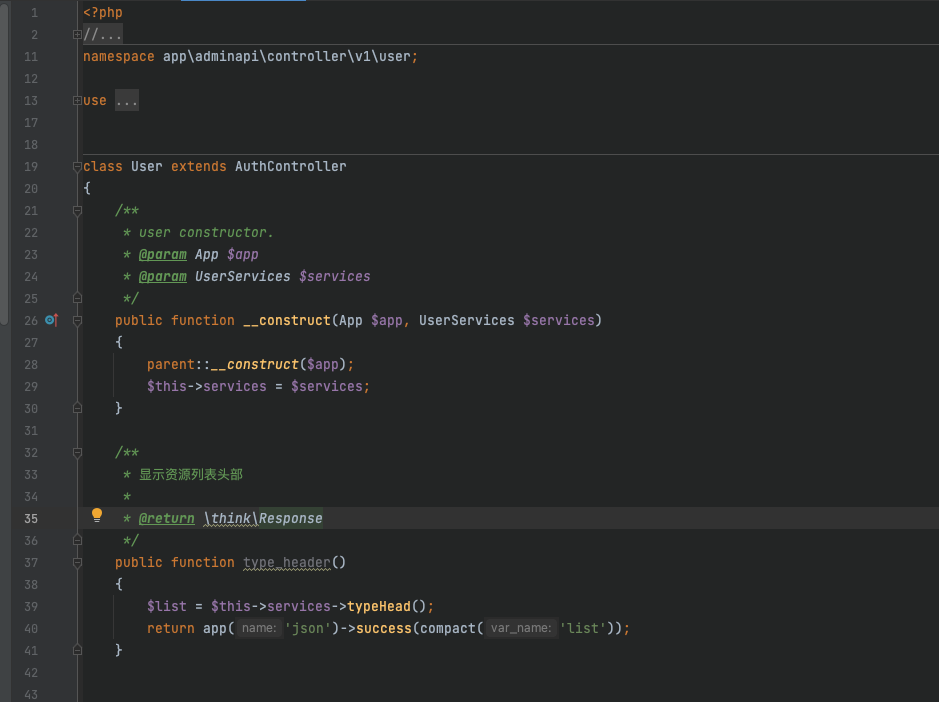Collapse the docblock starting on line 32
The height and width of the screenshot is (702, 939).
tap(77, 453)
